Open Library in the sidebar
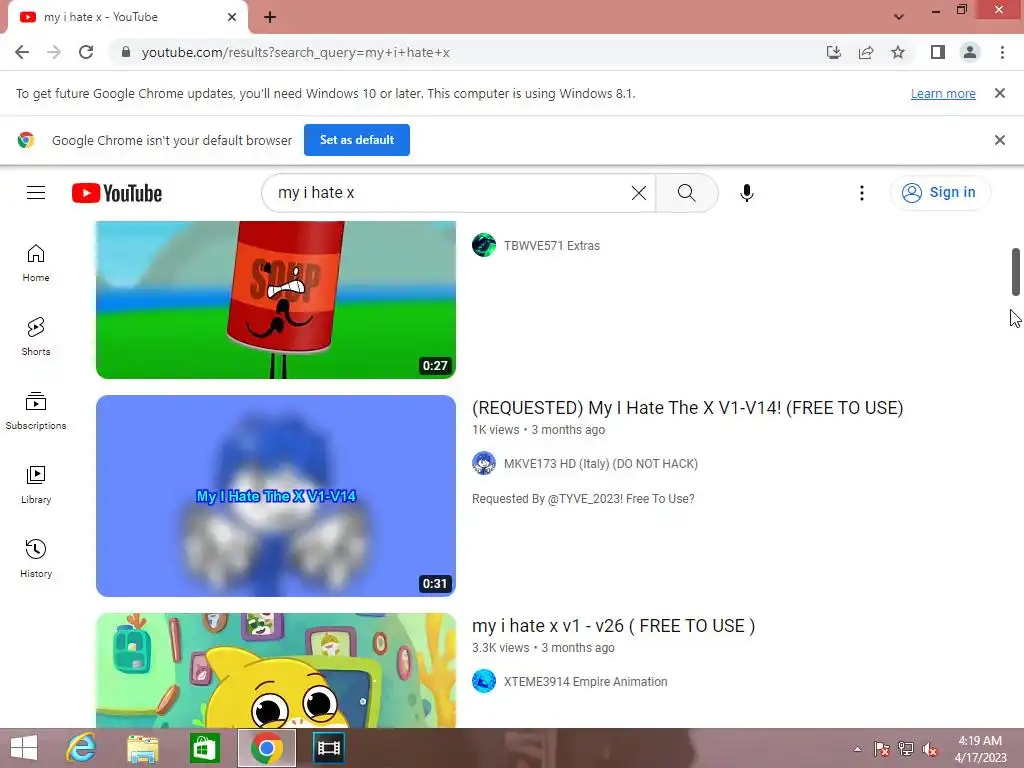The image size is (1024, 768). coord(36,485)
